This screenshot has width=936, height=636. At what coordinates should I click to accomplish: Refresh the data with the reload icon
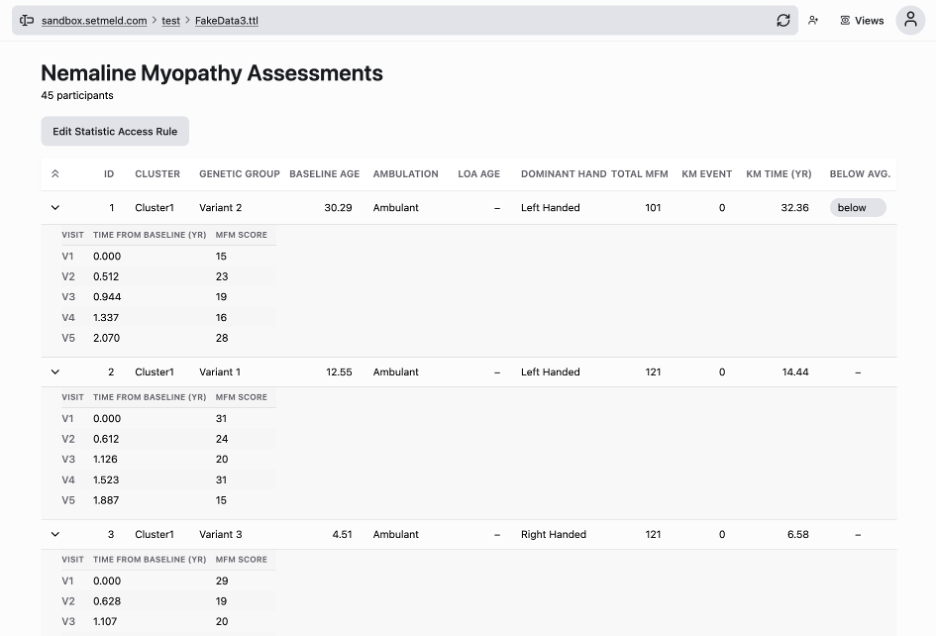pos(783,20)
